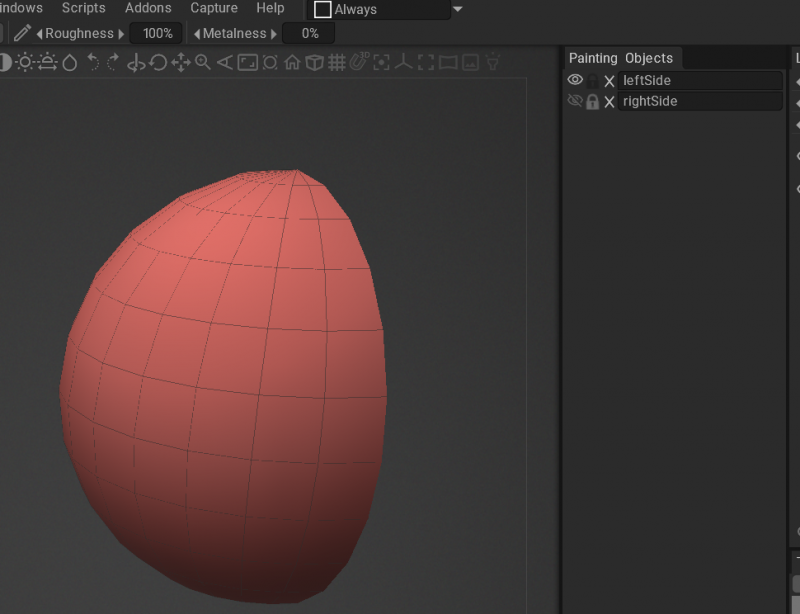
Task: Select the four-arrow move camera icon
Action: click(x=181, y=63)
